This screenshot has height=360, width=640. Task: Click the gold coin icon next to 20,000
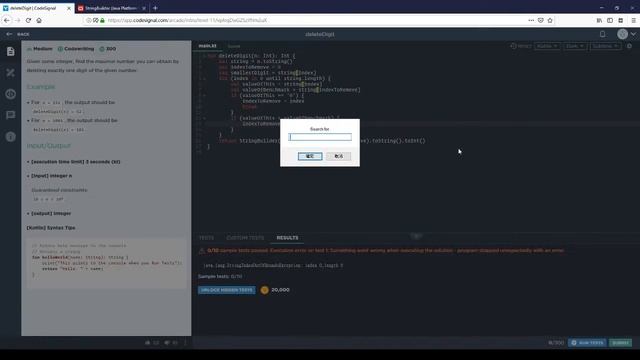point(264,290)
